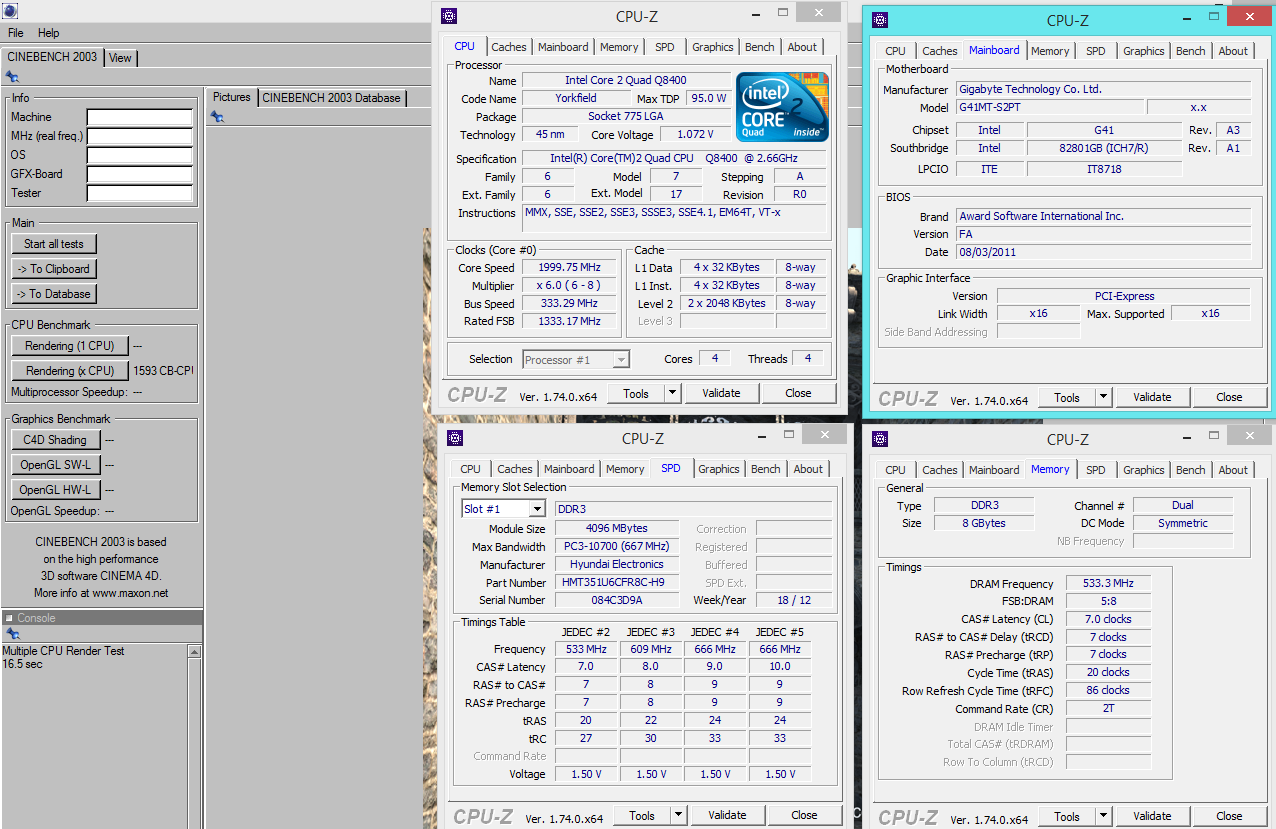Click the pin icon under the Pictures tab

pos(217,117)
